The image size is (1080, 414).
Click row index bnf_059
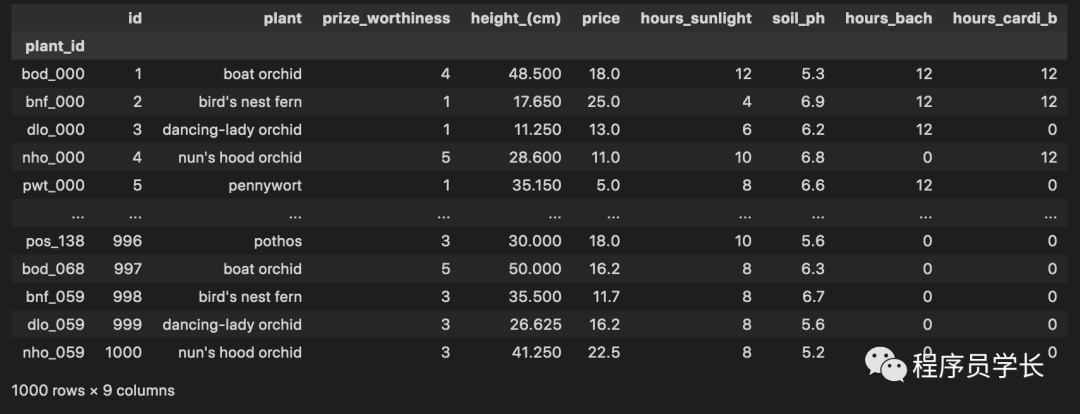click(x=54, y=297)
